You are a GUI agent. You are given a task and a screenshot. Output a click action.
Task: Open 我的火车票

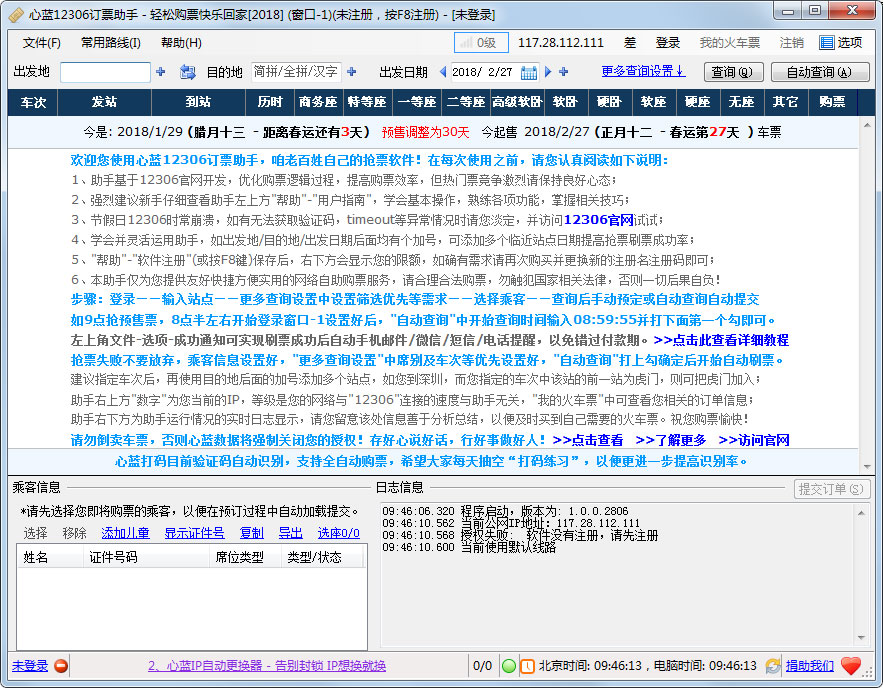[x=730, y=43]
